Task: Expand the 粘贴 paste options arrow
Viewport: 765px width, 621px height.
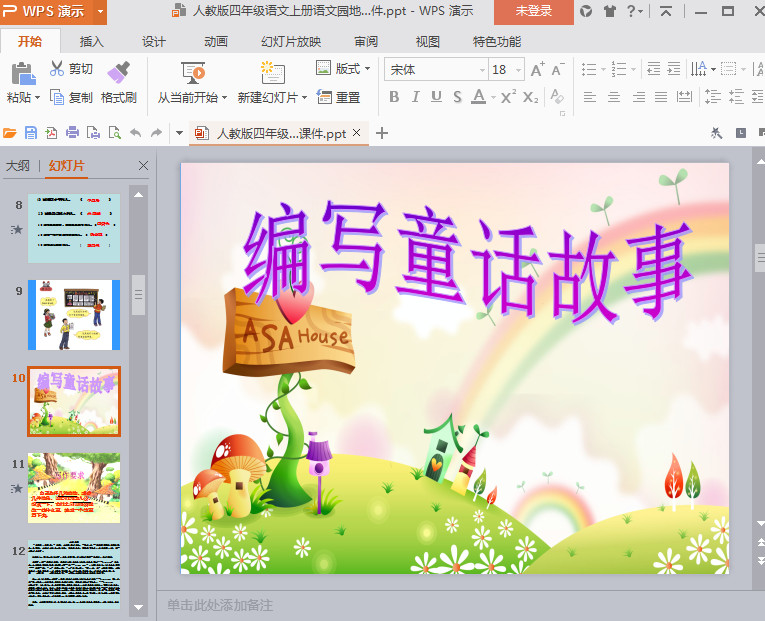Action: tap(37, 98)
